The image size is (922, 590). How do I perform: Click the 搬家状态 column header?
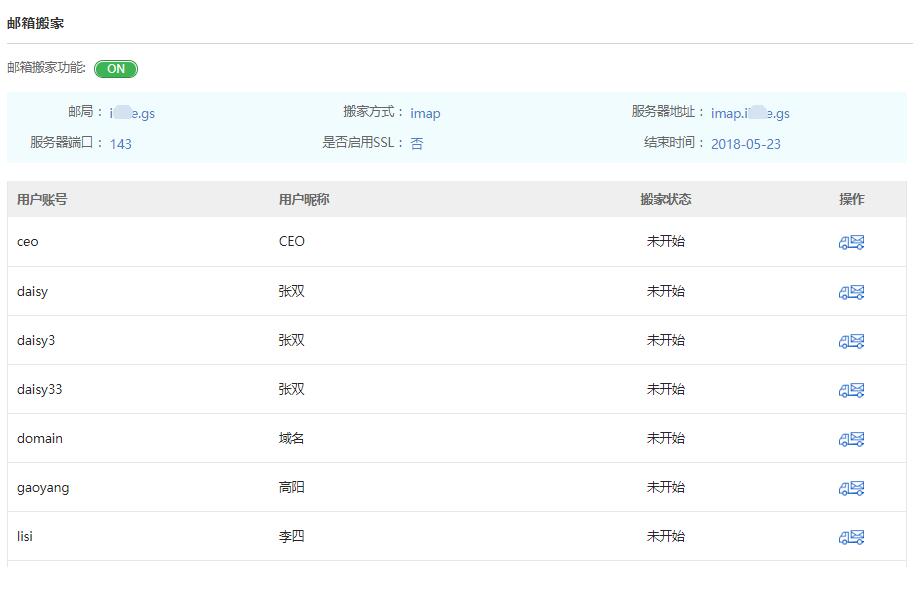(x=666, y=199)
